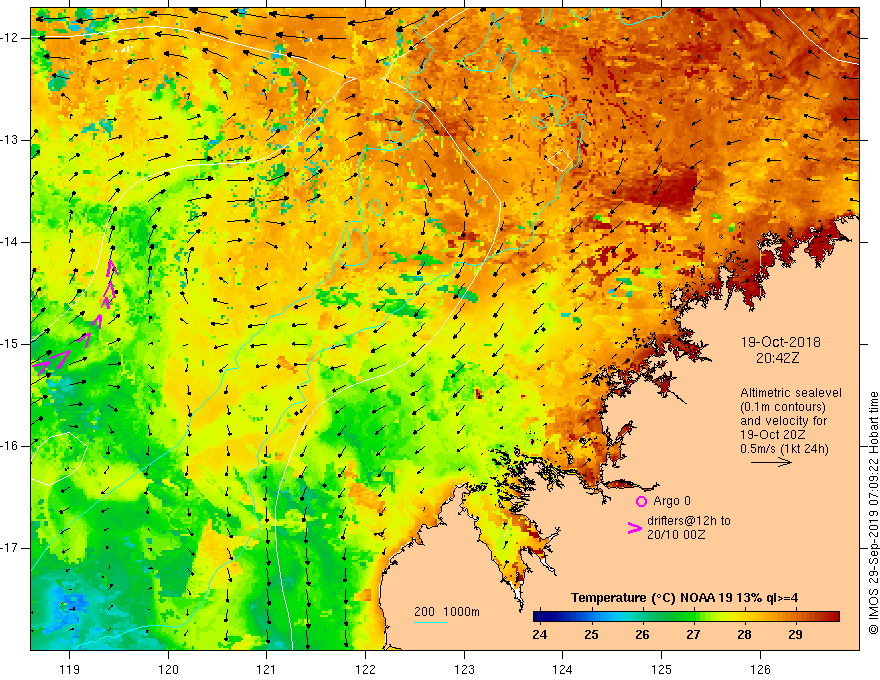Select the time text 20:42Z
The width and height of the screenshot is (880, 680).
click(777, 358)
